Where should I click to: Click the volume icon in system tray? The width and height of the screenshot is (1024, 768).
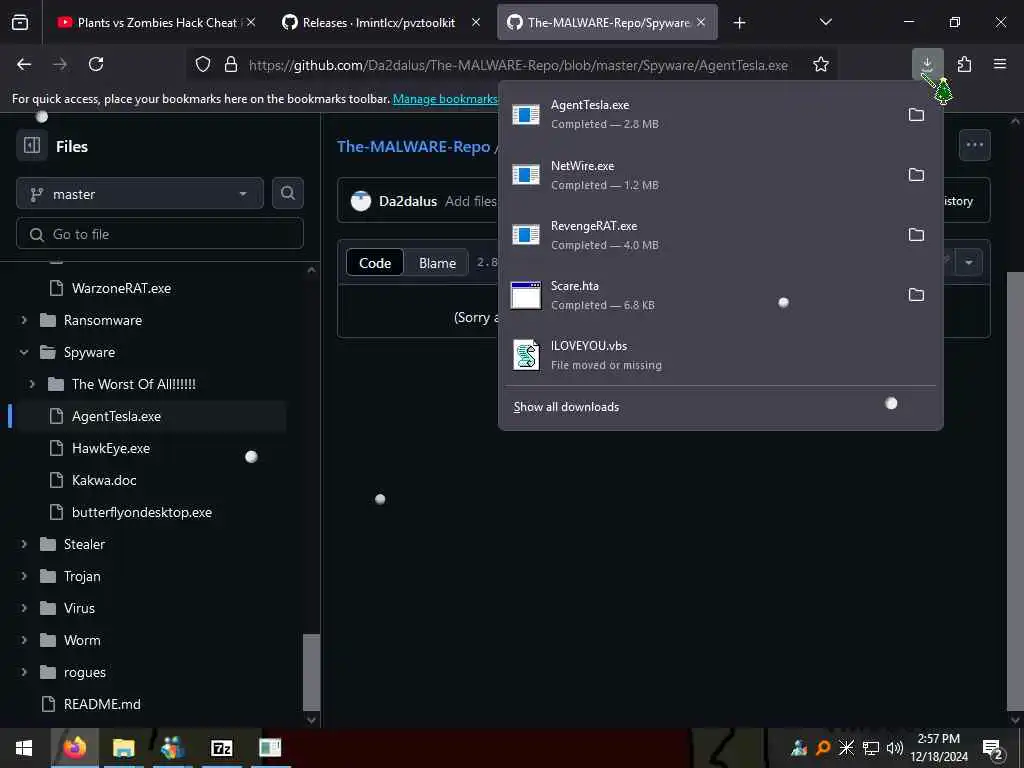(x=895, y=748)
